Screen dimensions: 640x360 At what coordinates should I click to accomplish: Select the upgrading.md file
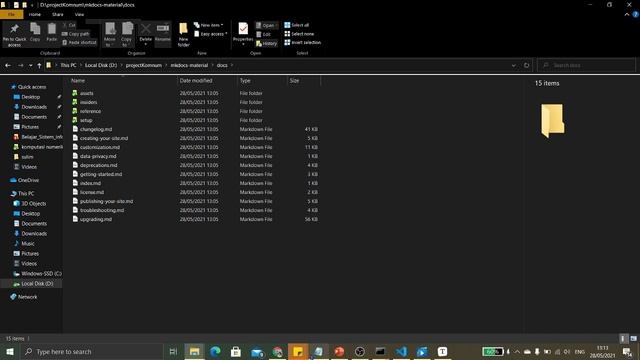[96, 219]
